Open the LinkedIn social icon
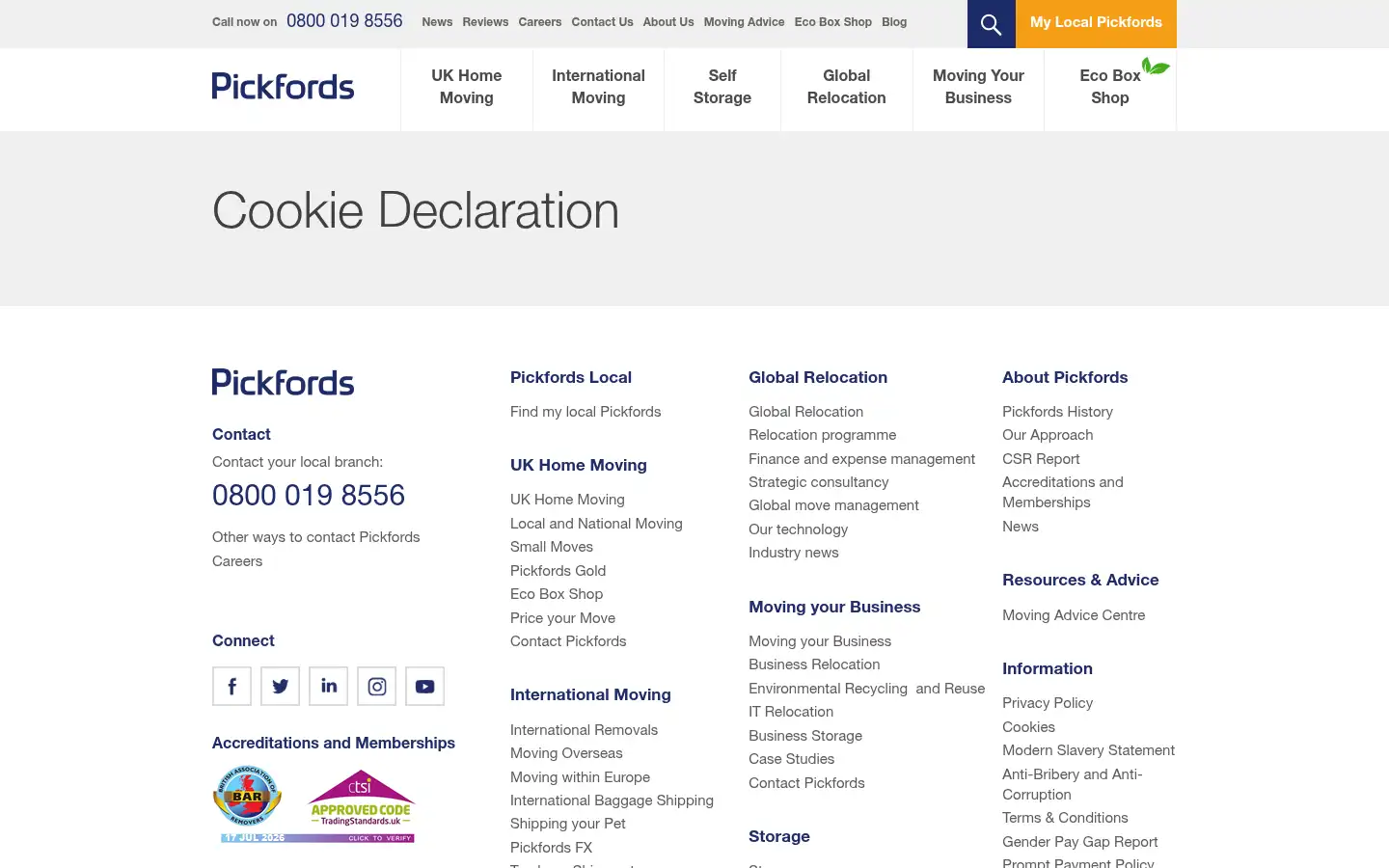Viewport: 1389px width, 868px height. click(x=328, y=686)
